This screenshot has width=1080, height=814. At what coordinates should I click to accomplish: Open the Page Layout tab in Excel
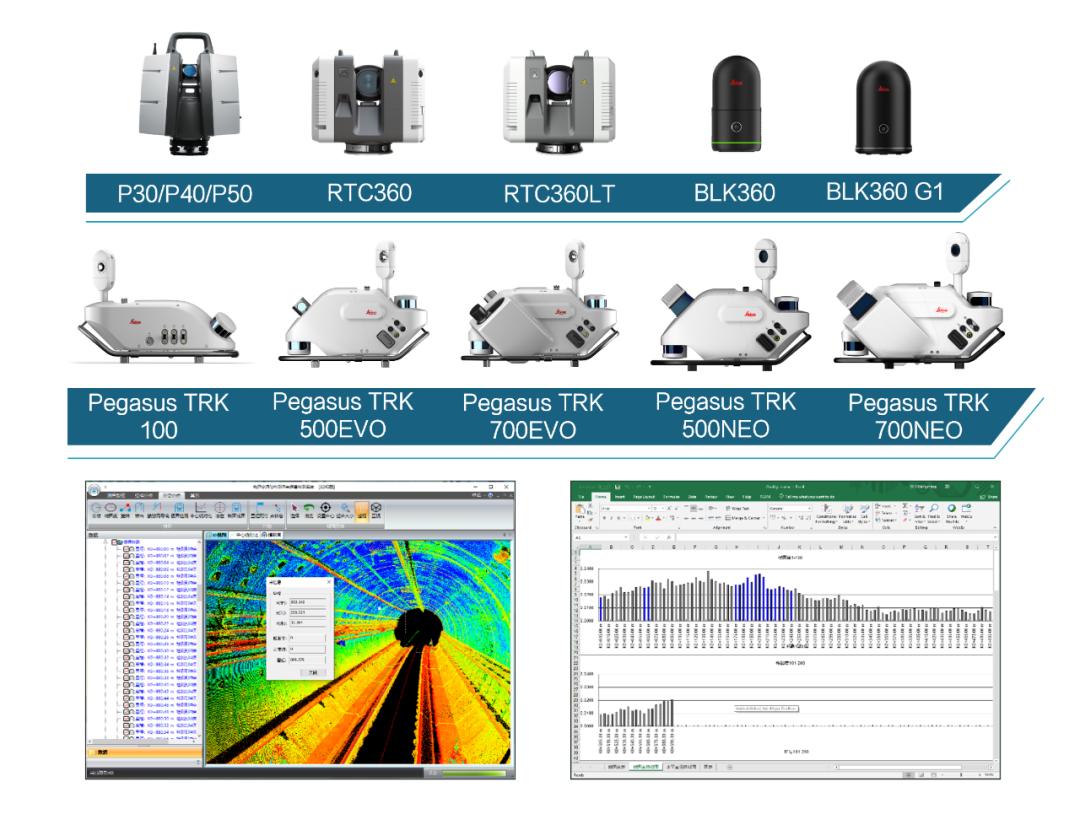(644, 497)
